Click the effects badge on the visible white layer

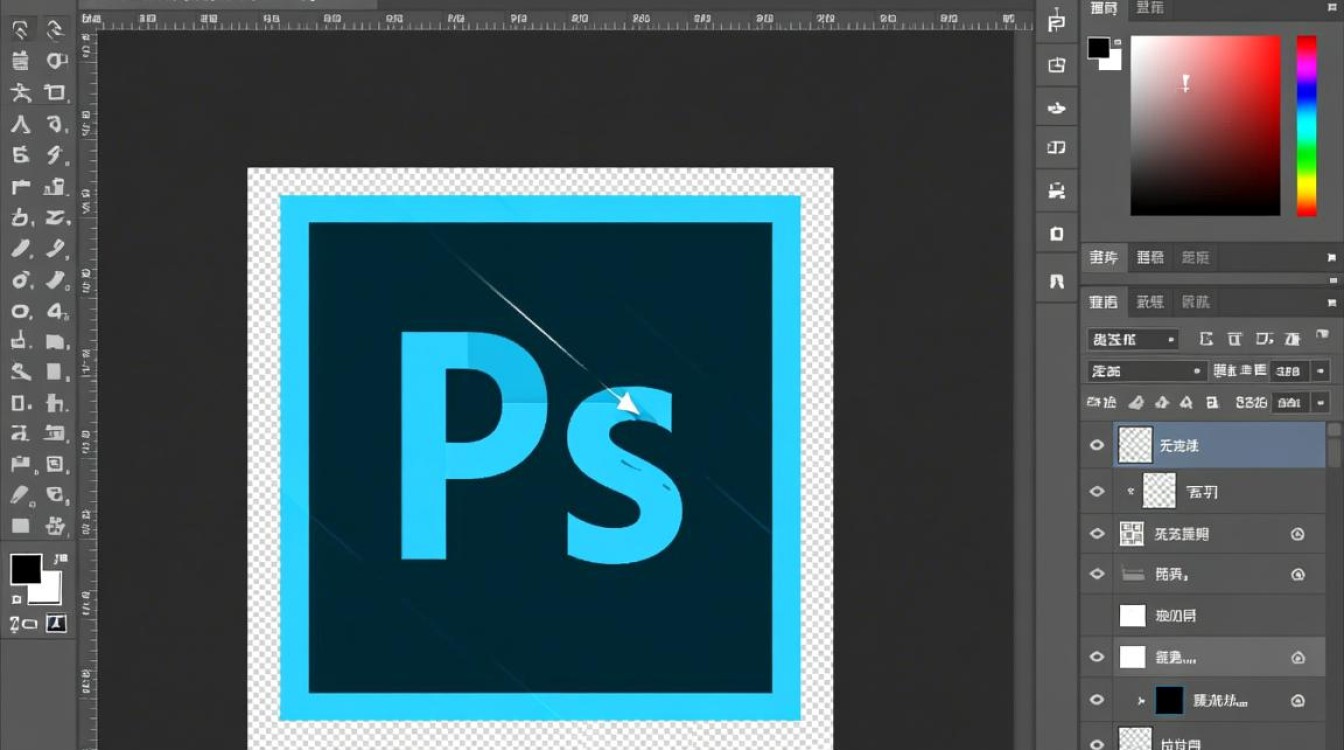pos(1298,657)
